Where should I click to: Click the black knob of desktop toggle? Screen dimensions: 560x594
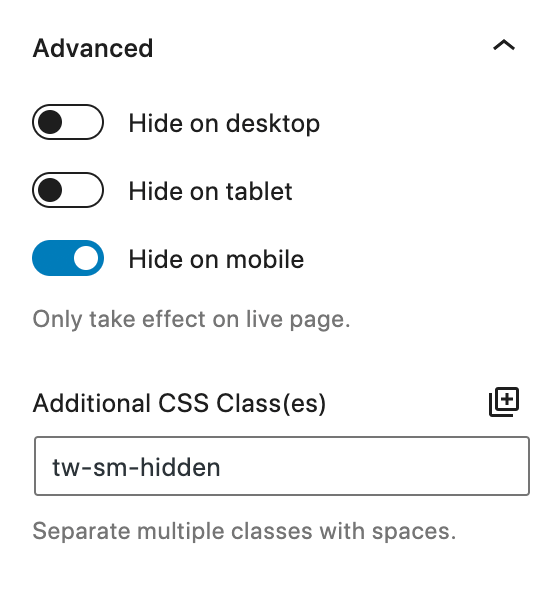(50, 122)
